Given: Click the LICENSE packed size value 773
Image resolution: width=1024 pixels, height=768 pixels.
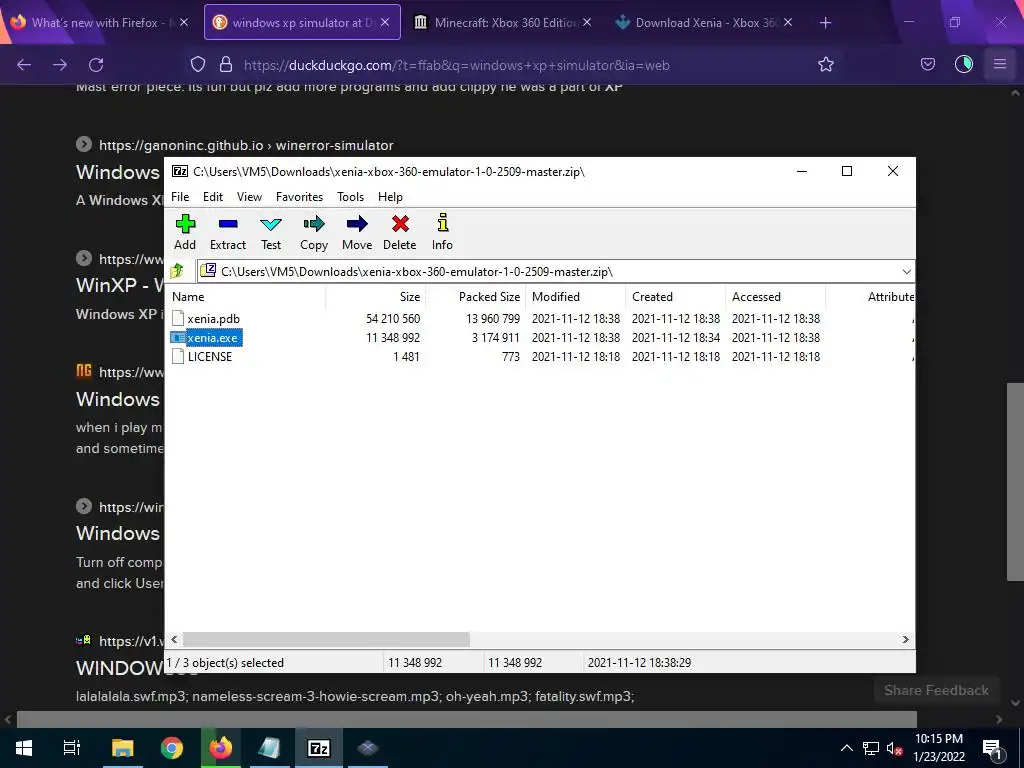Looking at the screenshot, I should pyautogui.click(x=511, y=357).
